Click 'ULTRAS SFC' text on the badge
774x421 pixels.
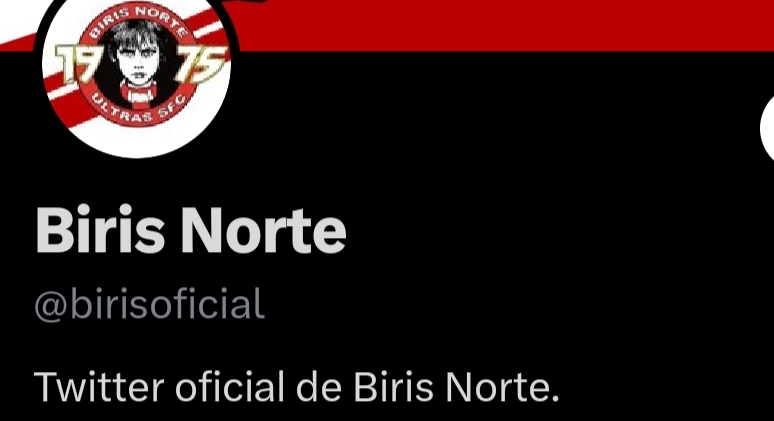(x=137, y=110)
